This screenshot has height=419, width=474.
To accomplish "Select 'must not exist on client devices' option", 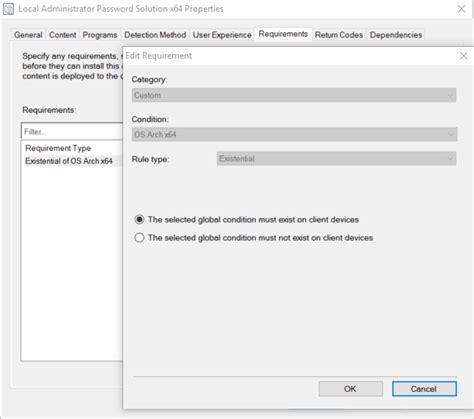I will (x=254, y=238).
